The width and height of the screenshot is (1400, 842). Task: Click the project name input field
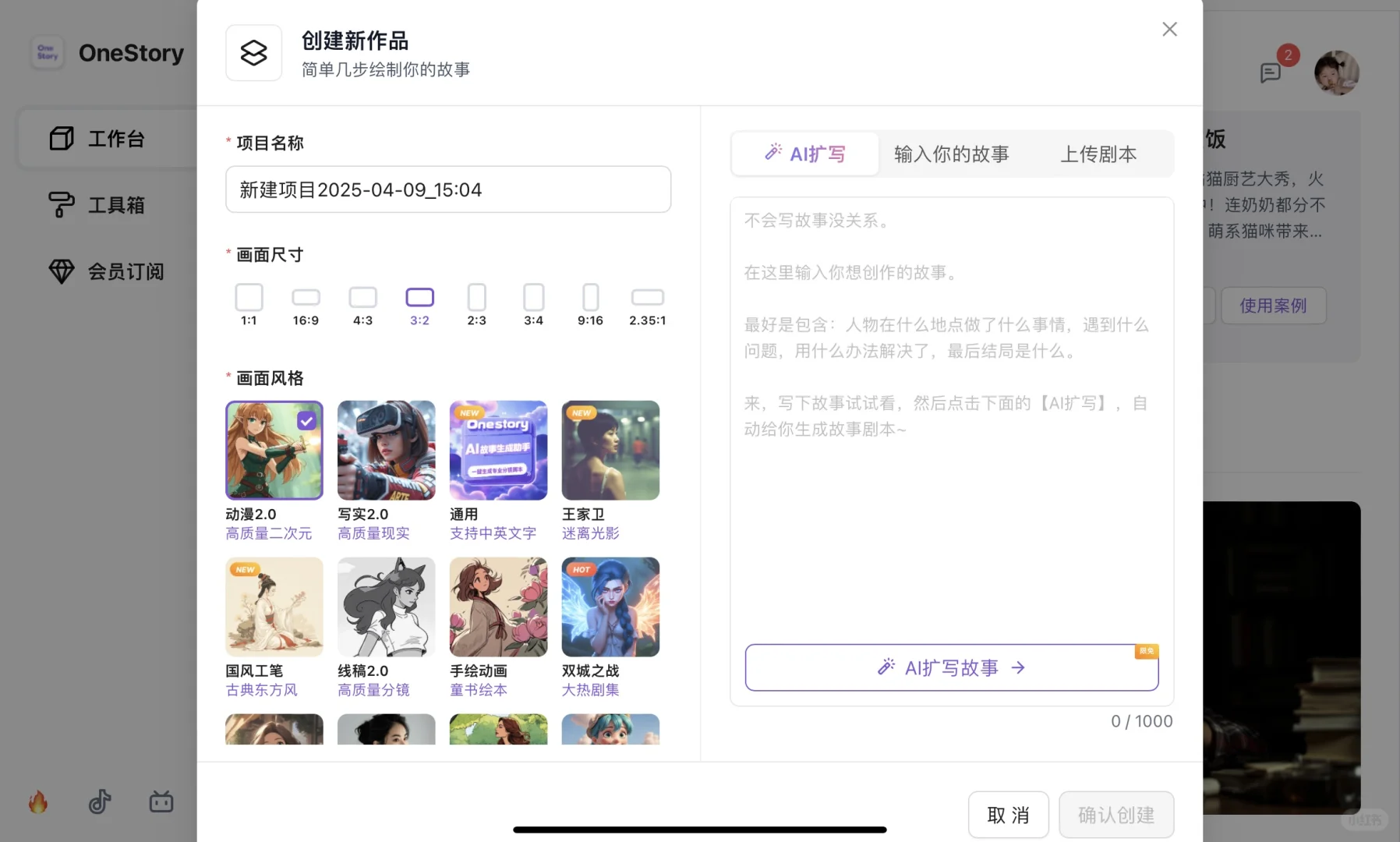click(448, 189)
